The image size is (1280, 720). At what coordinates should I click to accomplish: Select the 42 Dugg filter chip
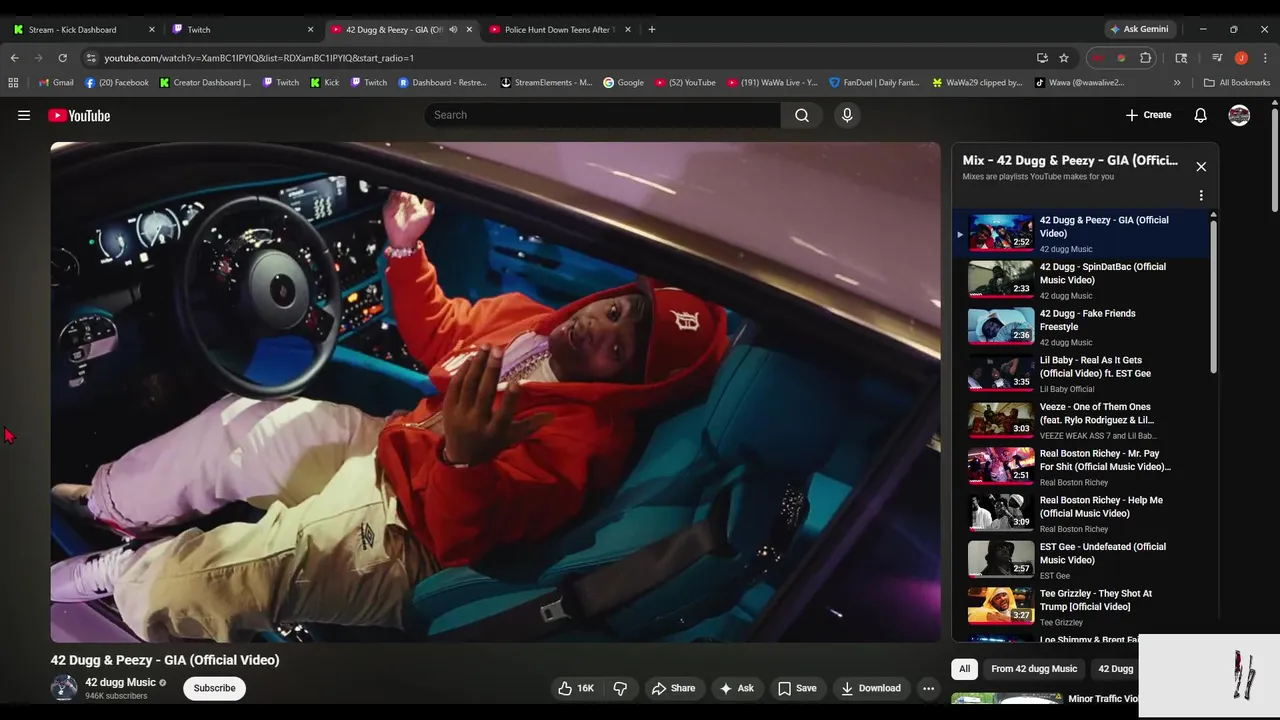pos(1115,669)
